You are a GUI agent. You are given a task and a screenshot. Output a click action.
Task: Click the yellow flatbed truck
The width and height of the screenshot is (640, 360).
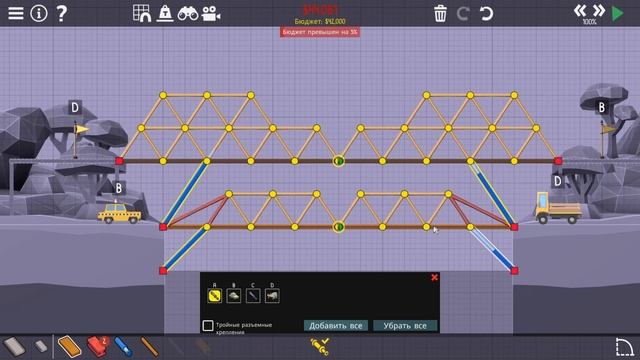coord(558,208)
